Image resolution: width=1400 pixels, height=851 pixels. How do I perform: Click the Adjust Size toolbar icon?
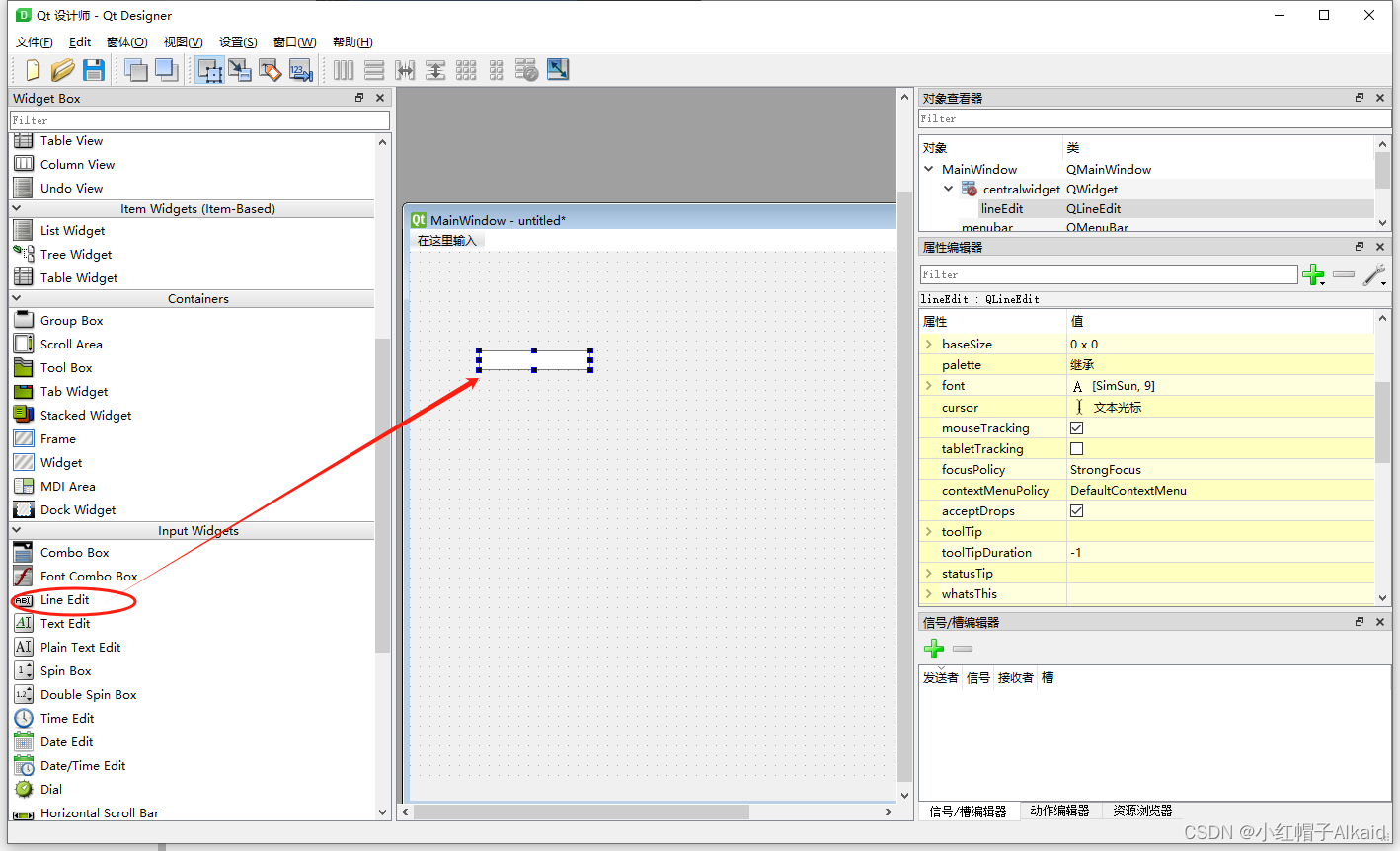tap(558, 70)
